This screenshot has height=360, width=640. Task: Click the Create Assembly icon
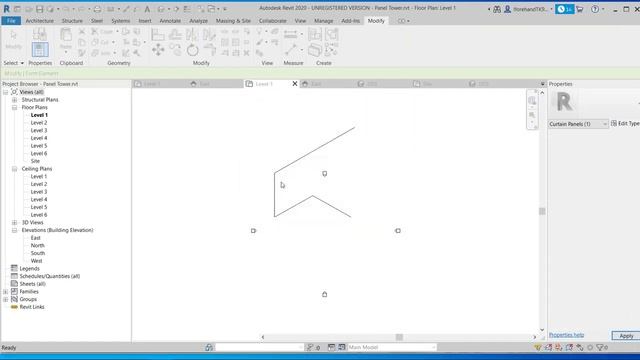(x=315, y=35)
